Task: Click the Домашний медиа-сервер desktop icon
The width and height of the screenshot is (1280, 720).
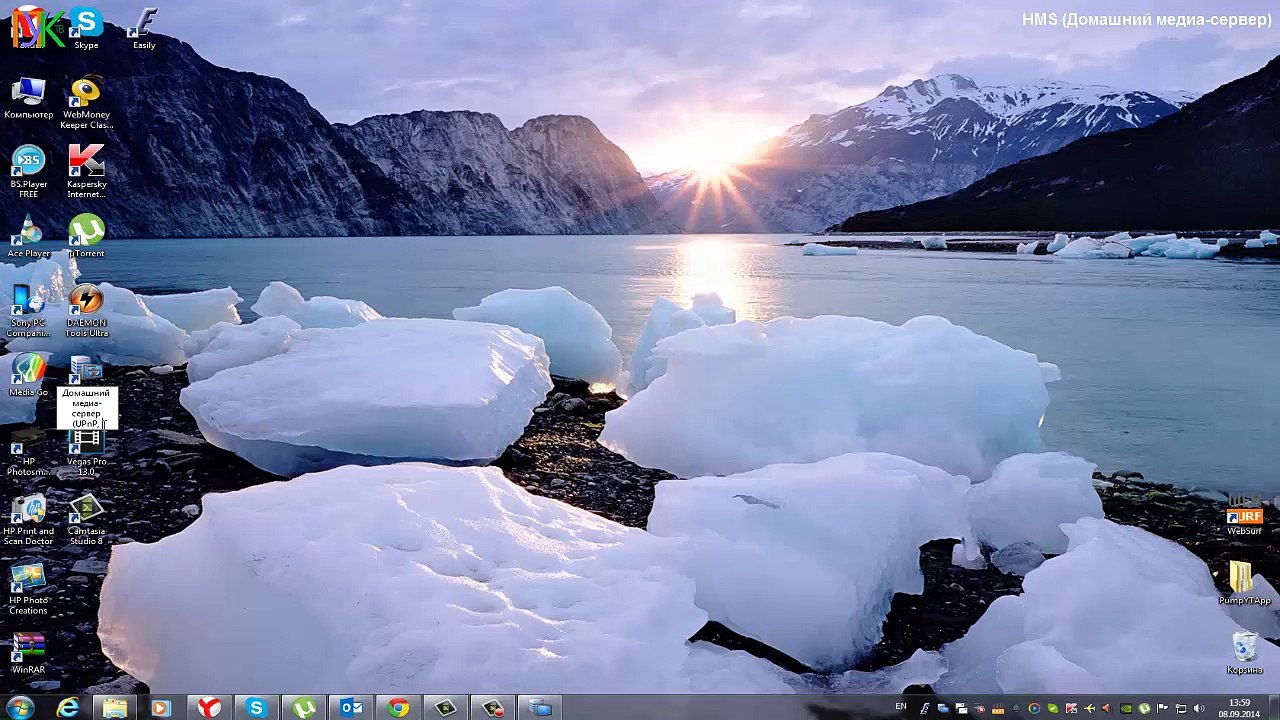Action: click(86, 393)
